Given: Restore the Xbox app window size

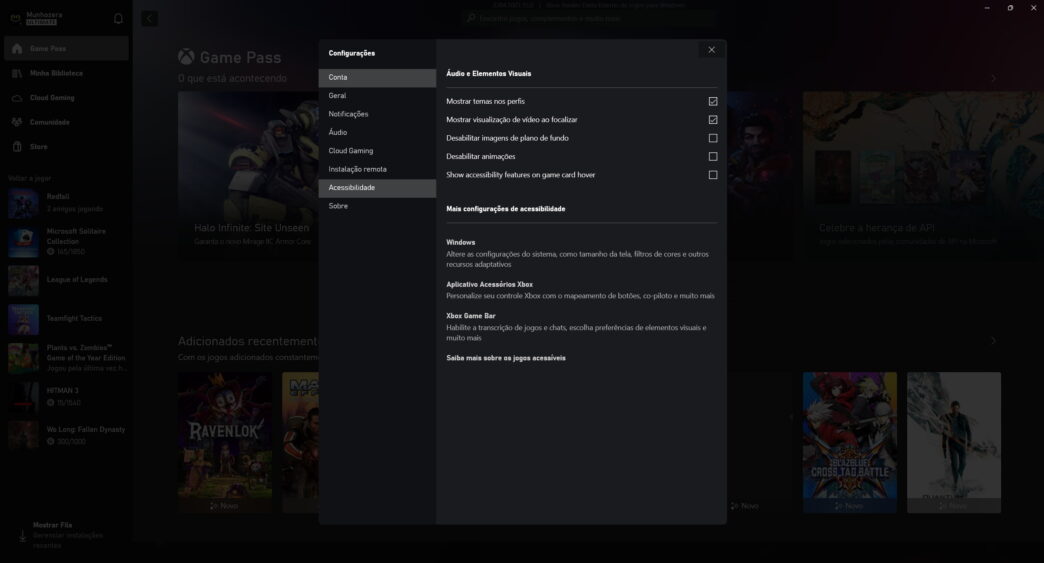Looking at the screenshot, I should pyautogui.click(x=1010, y=8).
